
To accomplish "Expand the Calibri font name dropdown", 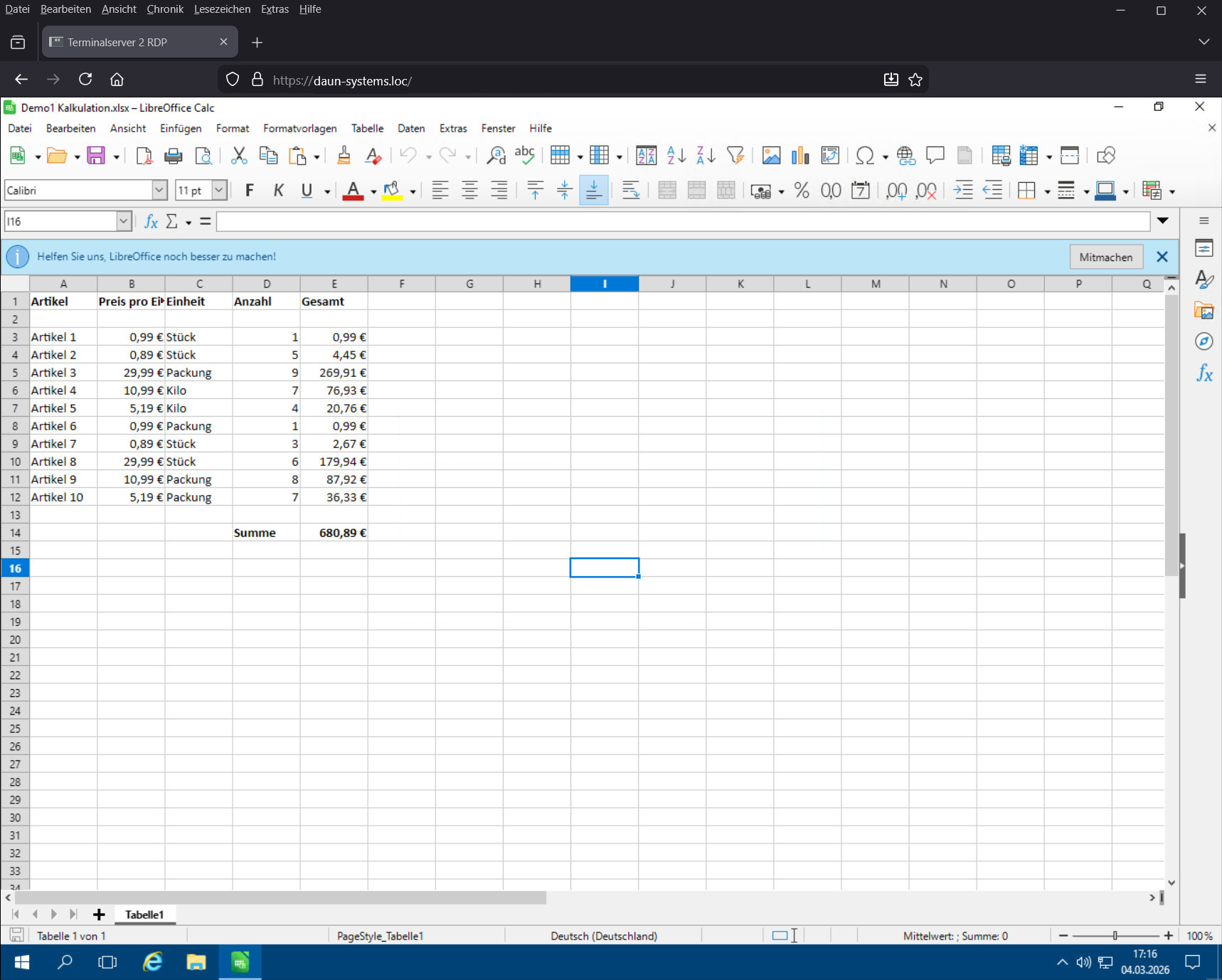I will click(x=159, y=191).
